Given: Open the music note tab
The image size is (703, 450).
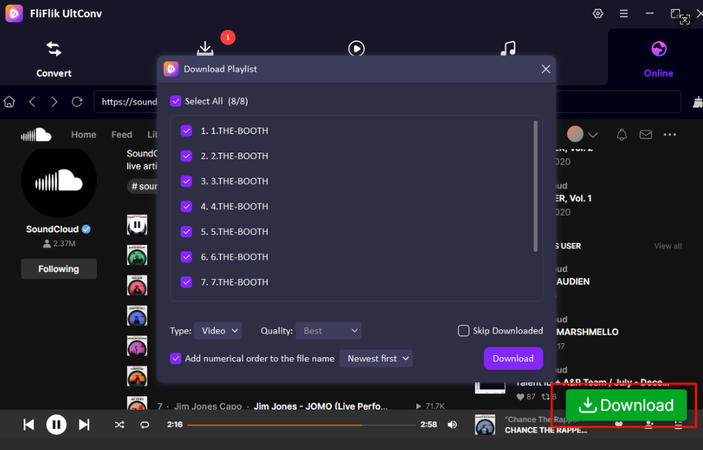Looking at the screenshot, I should pyautogui.click(x=508, y=48).
